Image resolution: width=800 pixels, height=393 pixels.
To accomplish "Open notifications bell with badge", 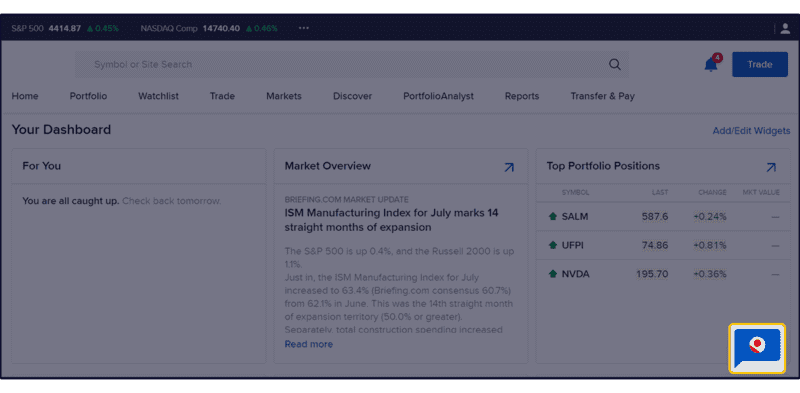I will pyautogui.click(x=712, y=64).
